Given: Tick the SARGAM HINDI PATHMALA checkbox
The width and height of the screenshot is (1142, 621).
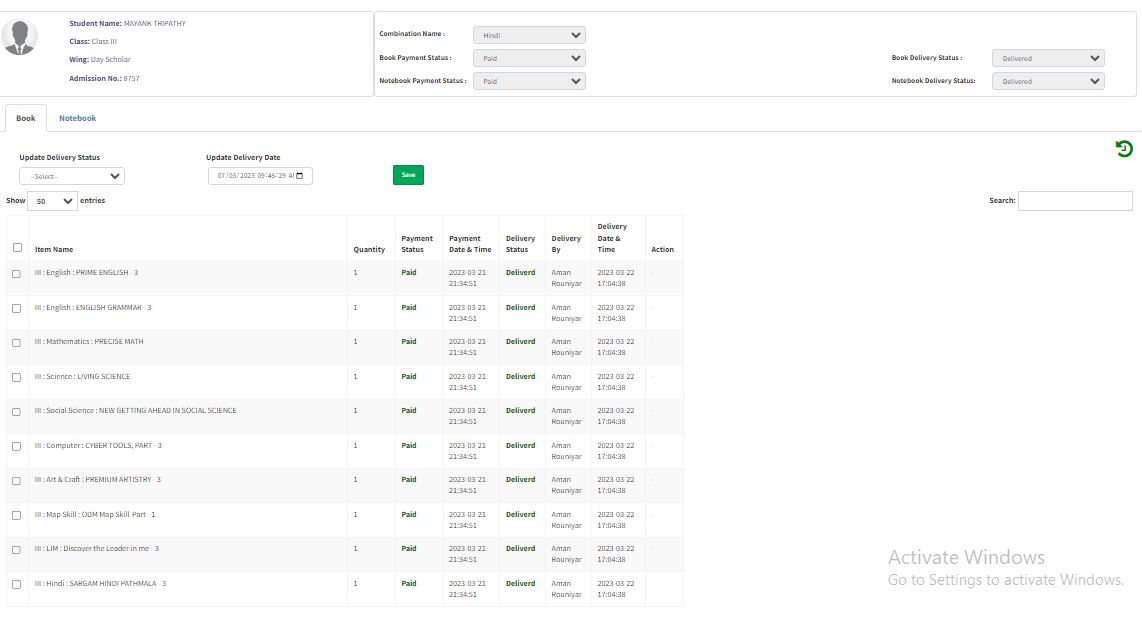Looking at the screenshot, I should pyautogui.click(x=17, y=584).
